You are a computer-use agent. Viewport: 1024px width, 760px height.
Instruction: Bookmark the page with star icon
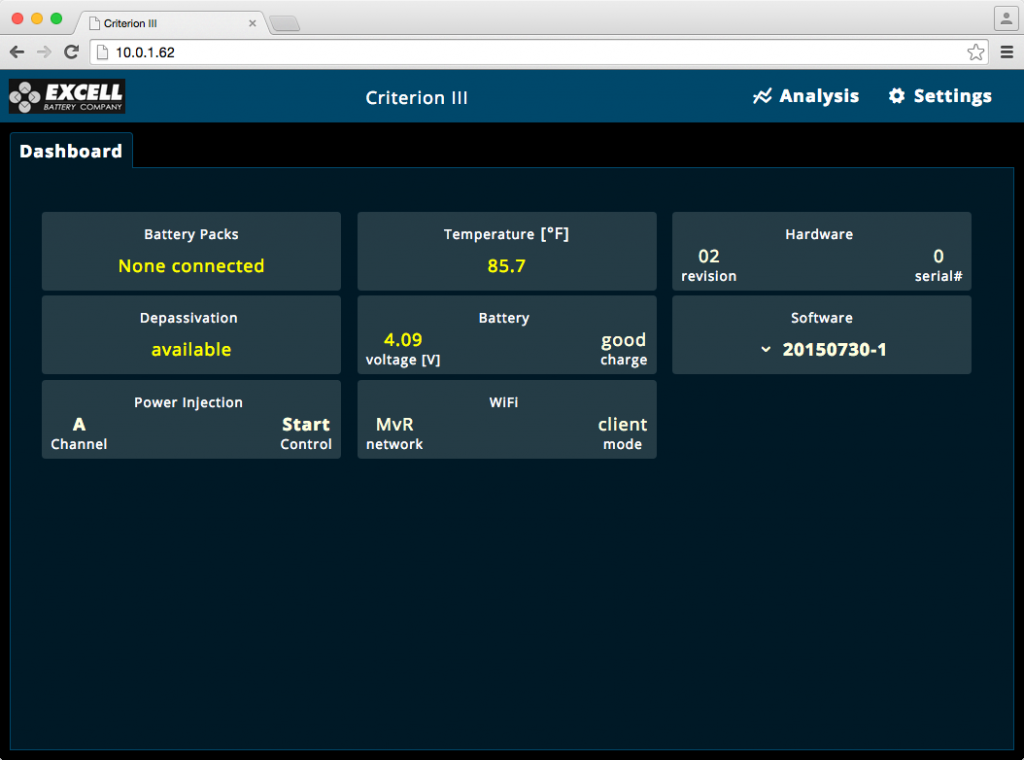coord(975,52)
